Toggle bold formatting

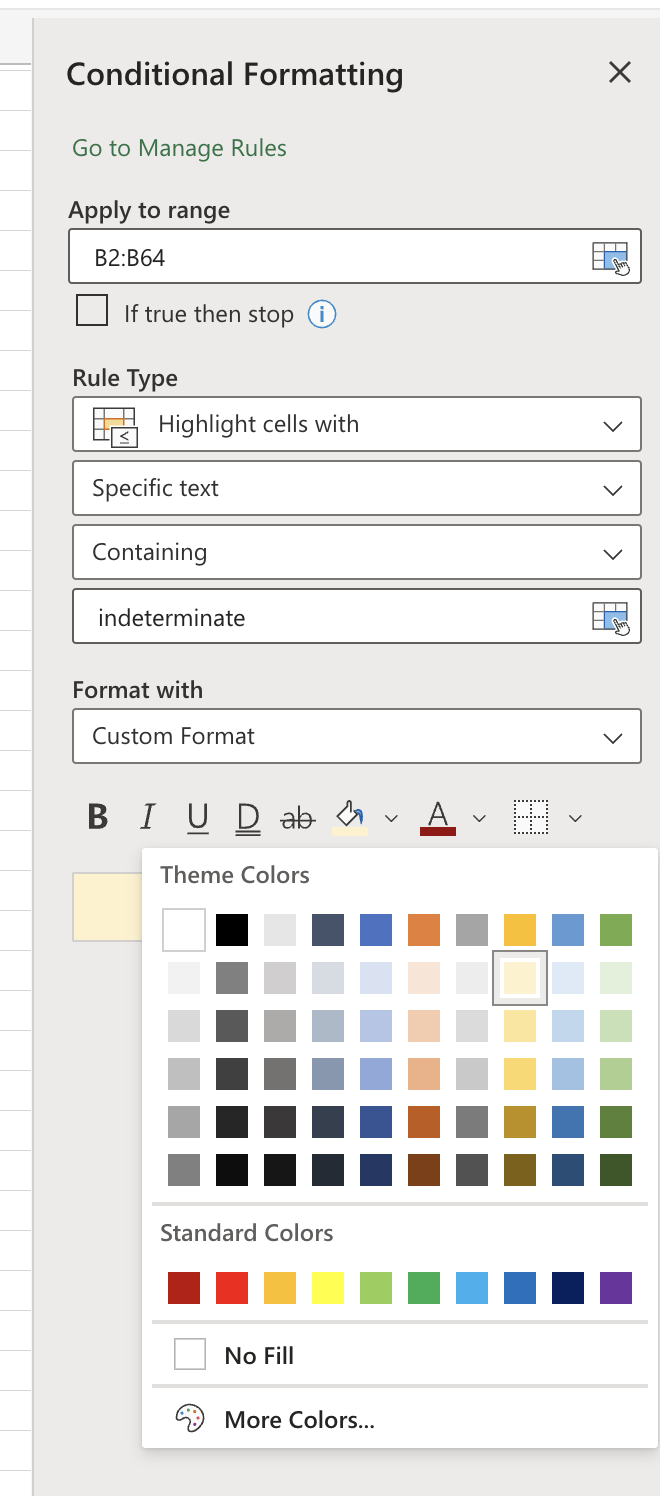coord(96,817)
